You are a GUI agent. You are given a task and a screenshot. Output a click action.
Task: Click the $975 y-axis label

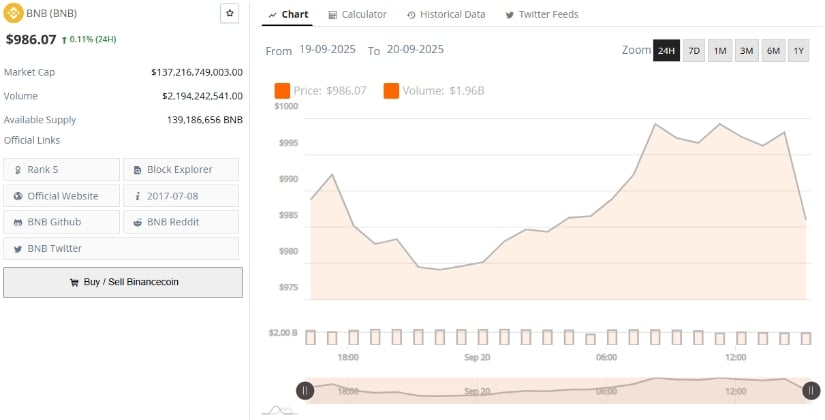[288, 287]
